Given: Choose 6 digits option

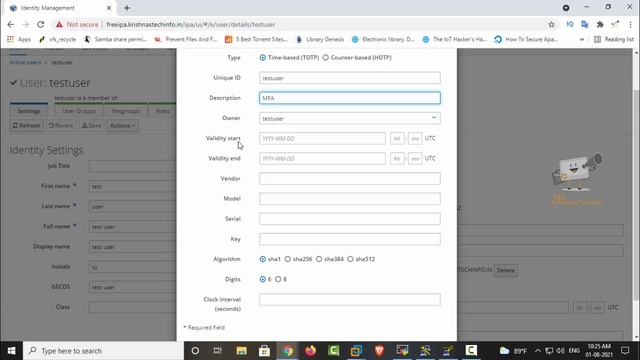Looking at the screenshot, I should [x=262, y=279].
